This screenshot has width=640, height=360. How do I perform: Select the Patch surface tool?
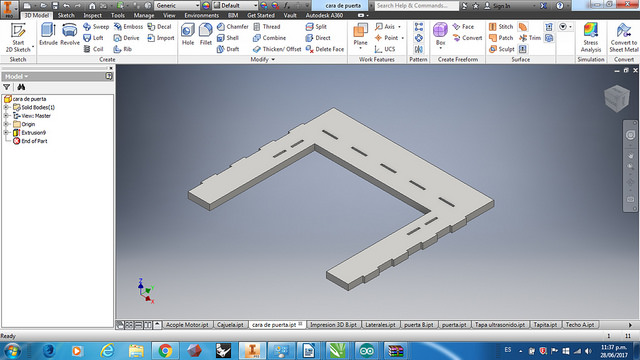click(501, 38)
